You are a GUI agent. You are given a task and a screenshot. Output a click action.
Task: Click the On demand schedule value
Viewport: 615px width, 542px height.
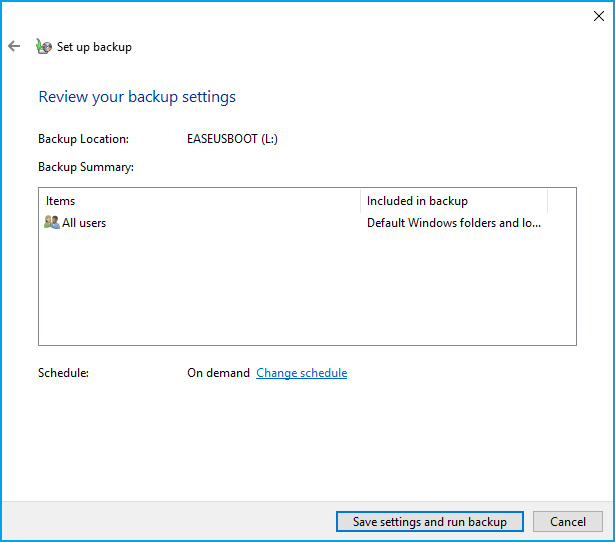(218, 373)
